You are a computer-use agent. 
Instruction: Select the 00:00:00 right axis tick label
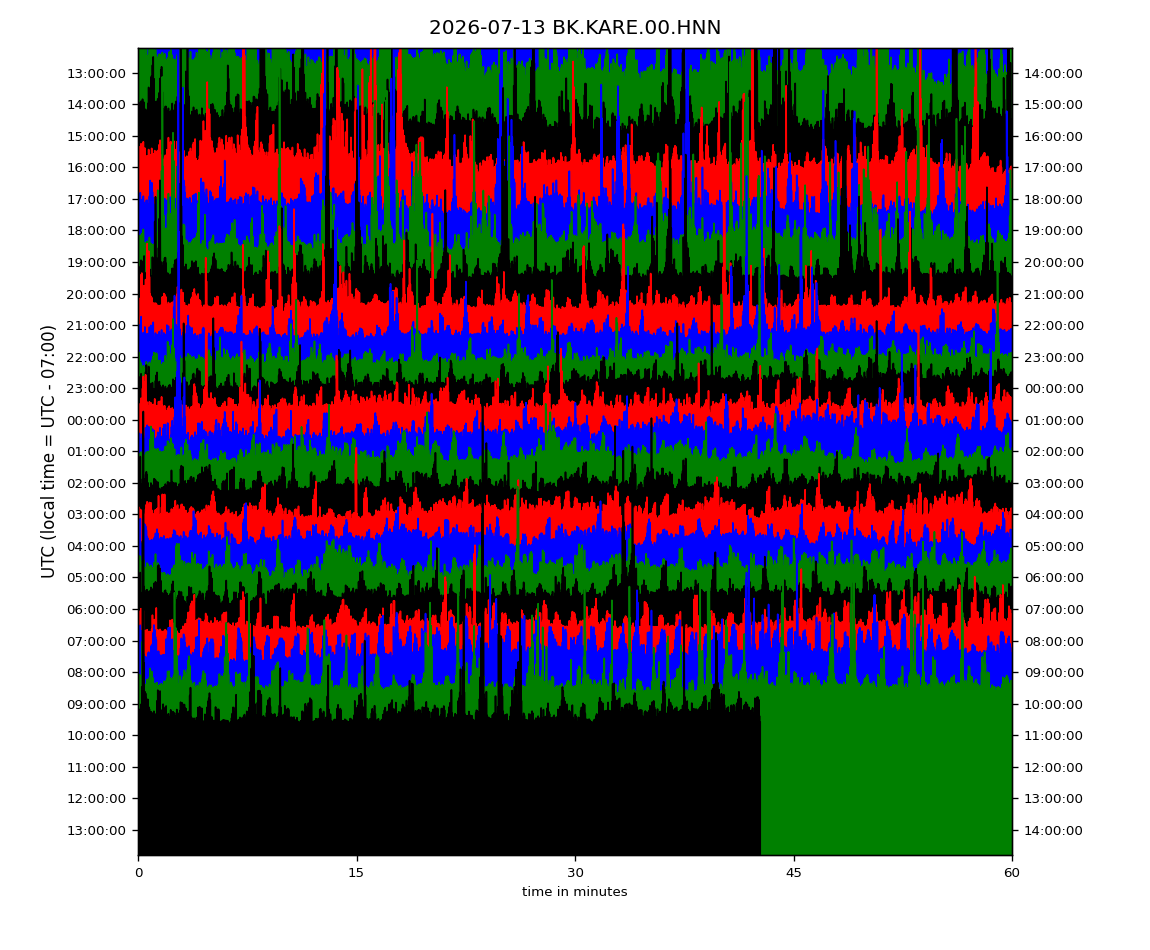click(x=1053, y=389)
